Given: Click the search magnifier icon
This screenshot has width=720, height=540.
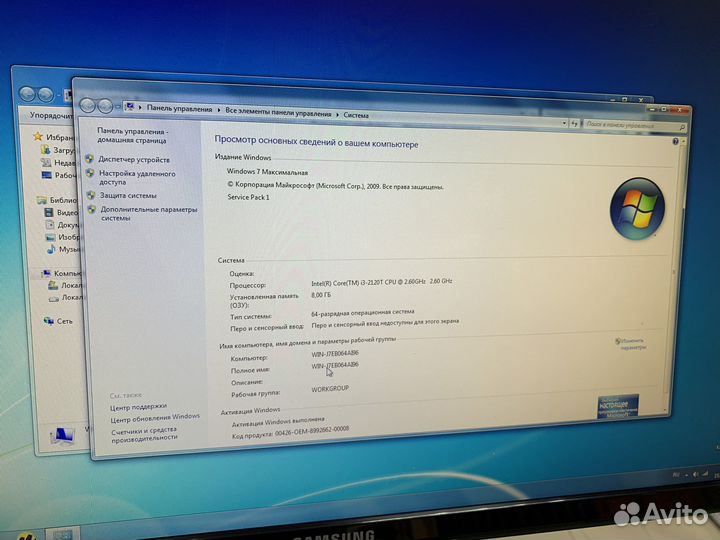Looking at the screenshot, I should pos(682,127).
